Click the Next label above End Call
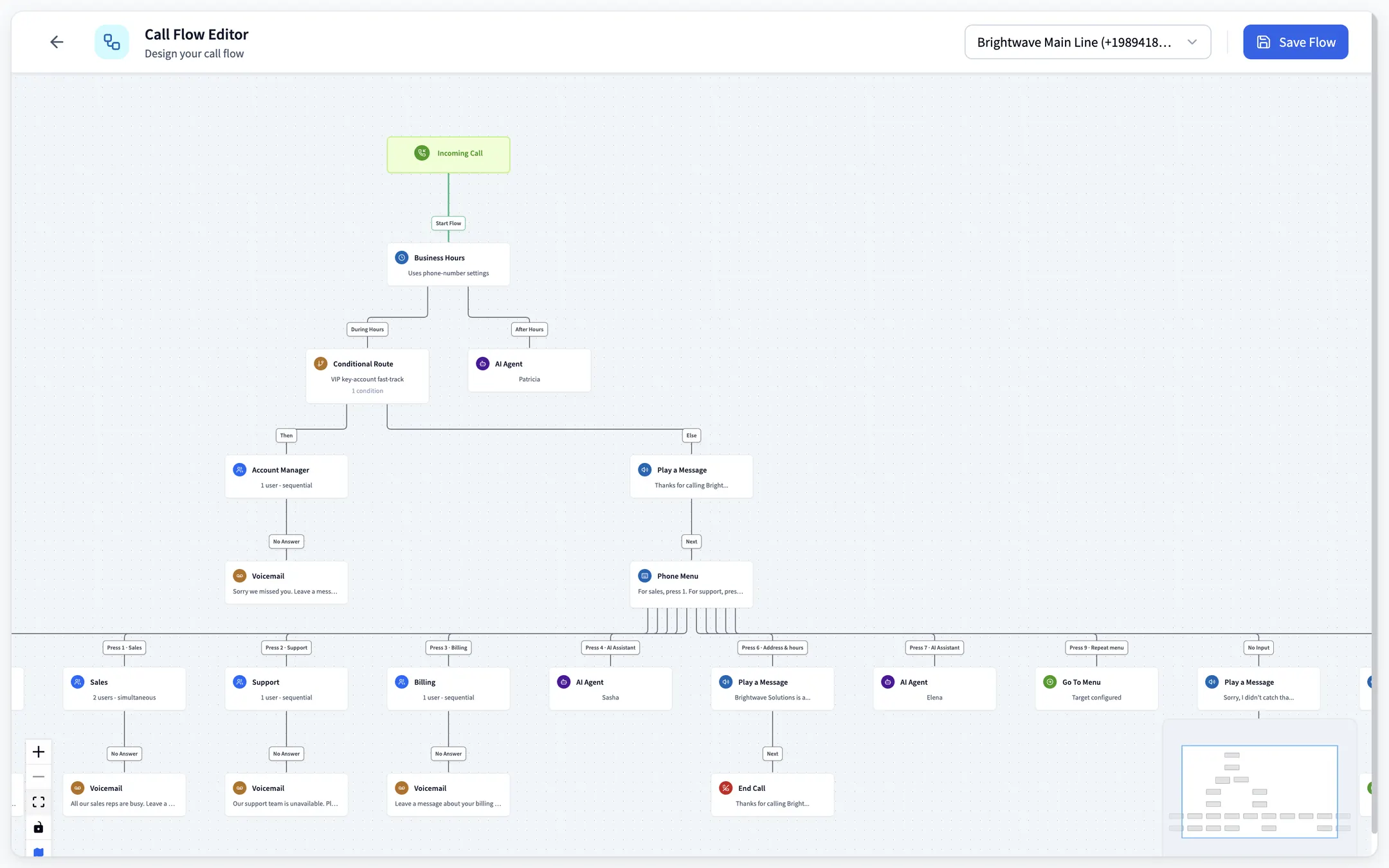1389x868 pixels. pos(772,754)
